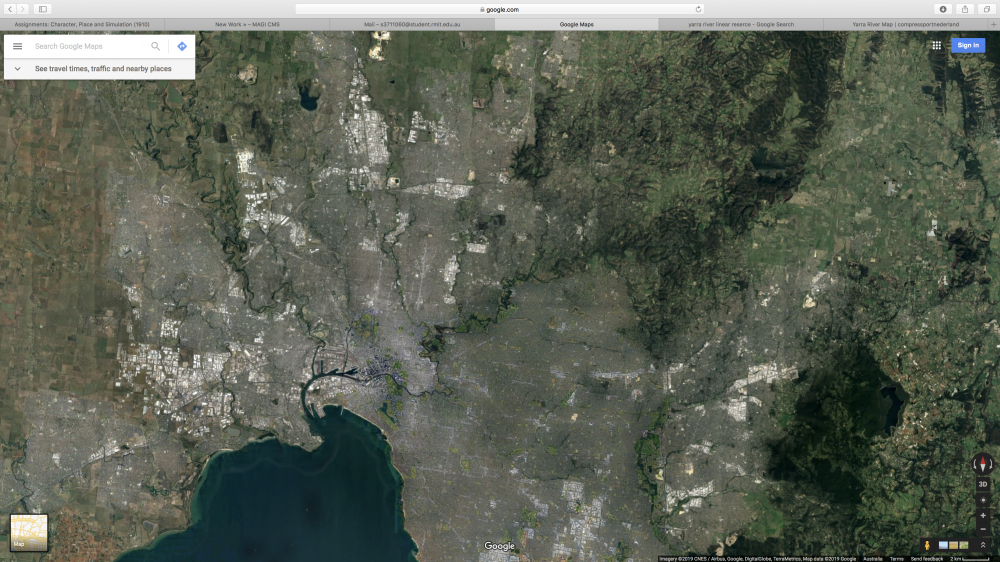
Task: Open directions with the blue arrow icon
Action: click(x=182, y=47)
